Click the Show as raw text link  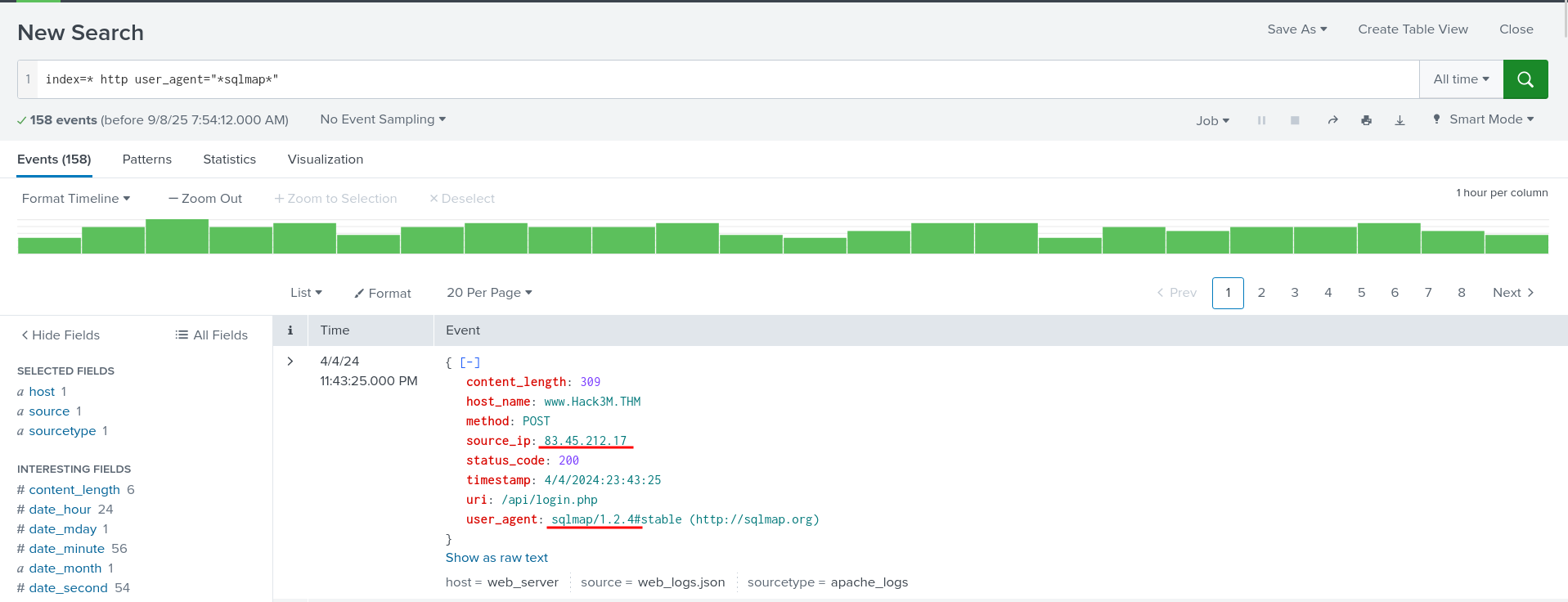tap(496, 558)
